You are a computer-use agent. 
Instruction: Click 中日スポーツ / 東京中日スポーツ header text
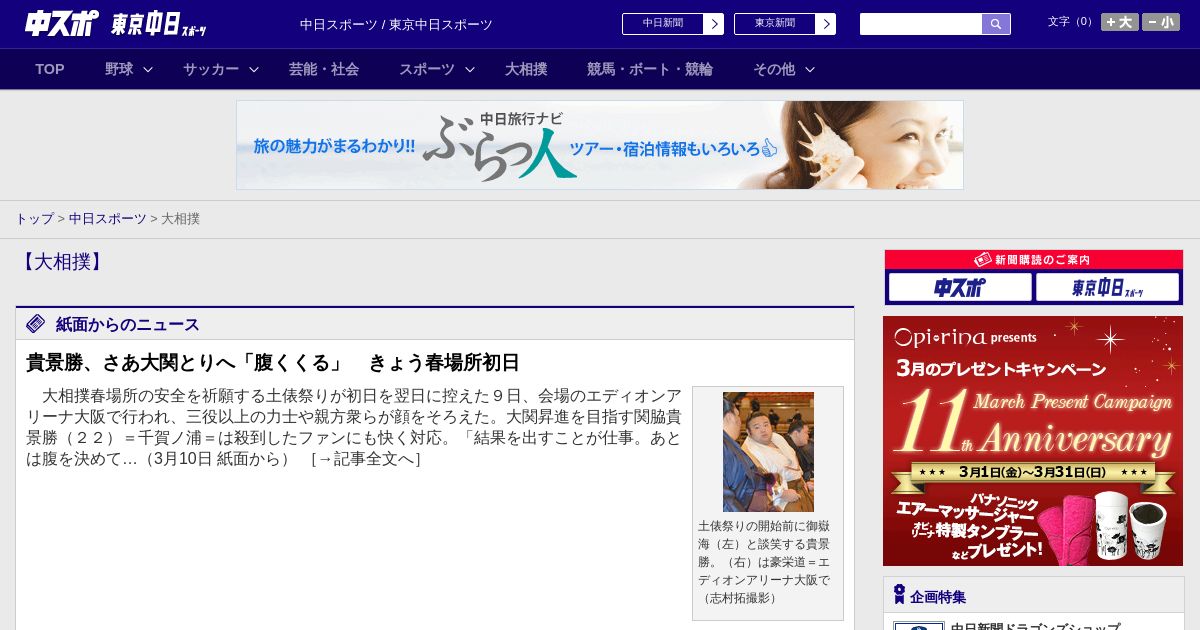click(396, 24)
